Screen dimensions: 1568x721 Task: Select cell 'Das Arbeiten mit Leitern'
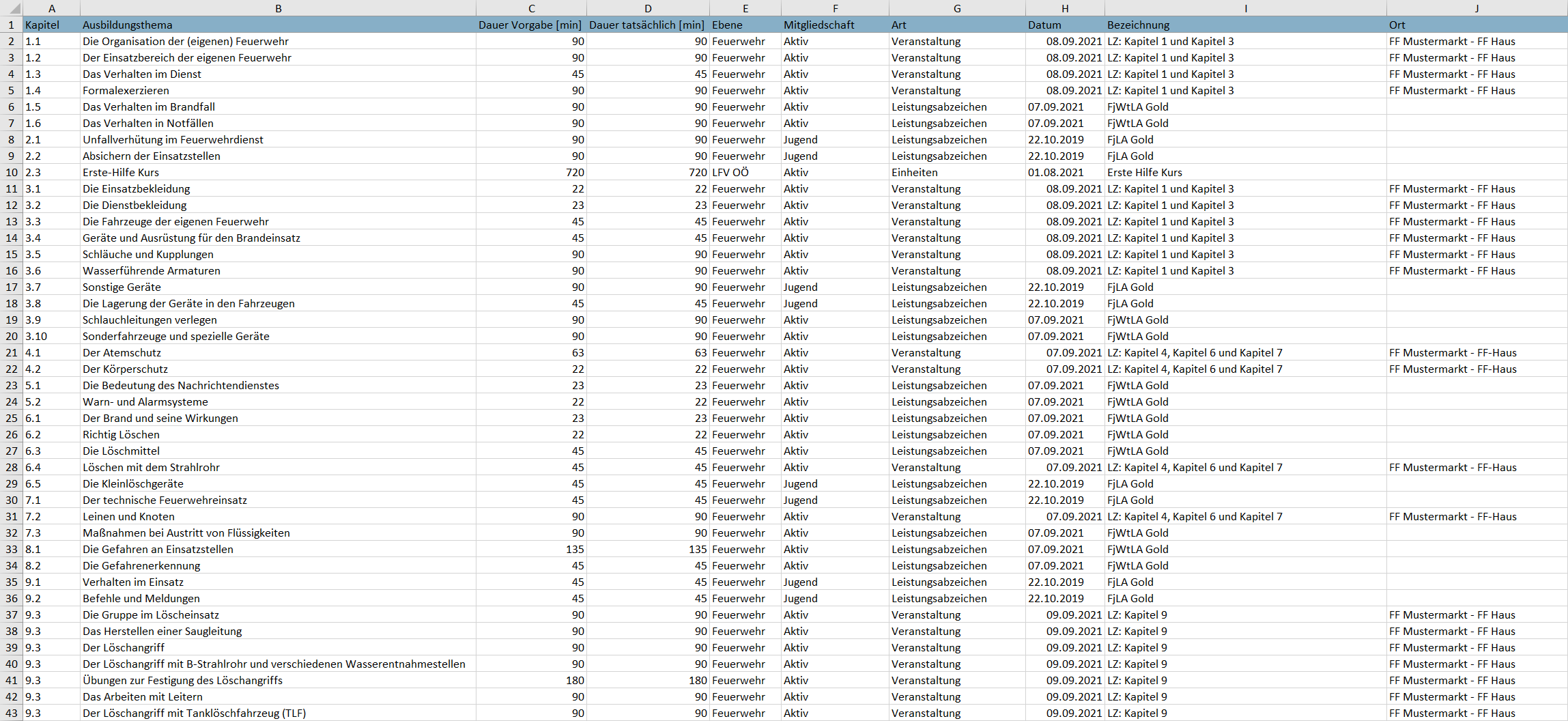coord(278,696)
